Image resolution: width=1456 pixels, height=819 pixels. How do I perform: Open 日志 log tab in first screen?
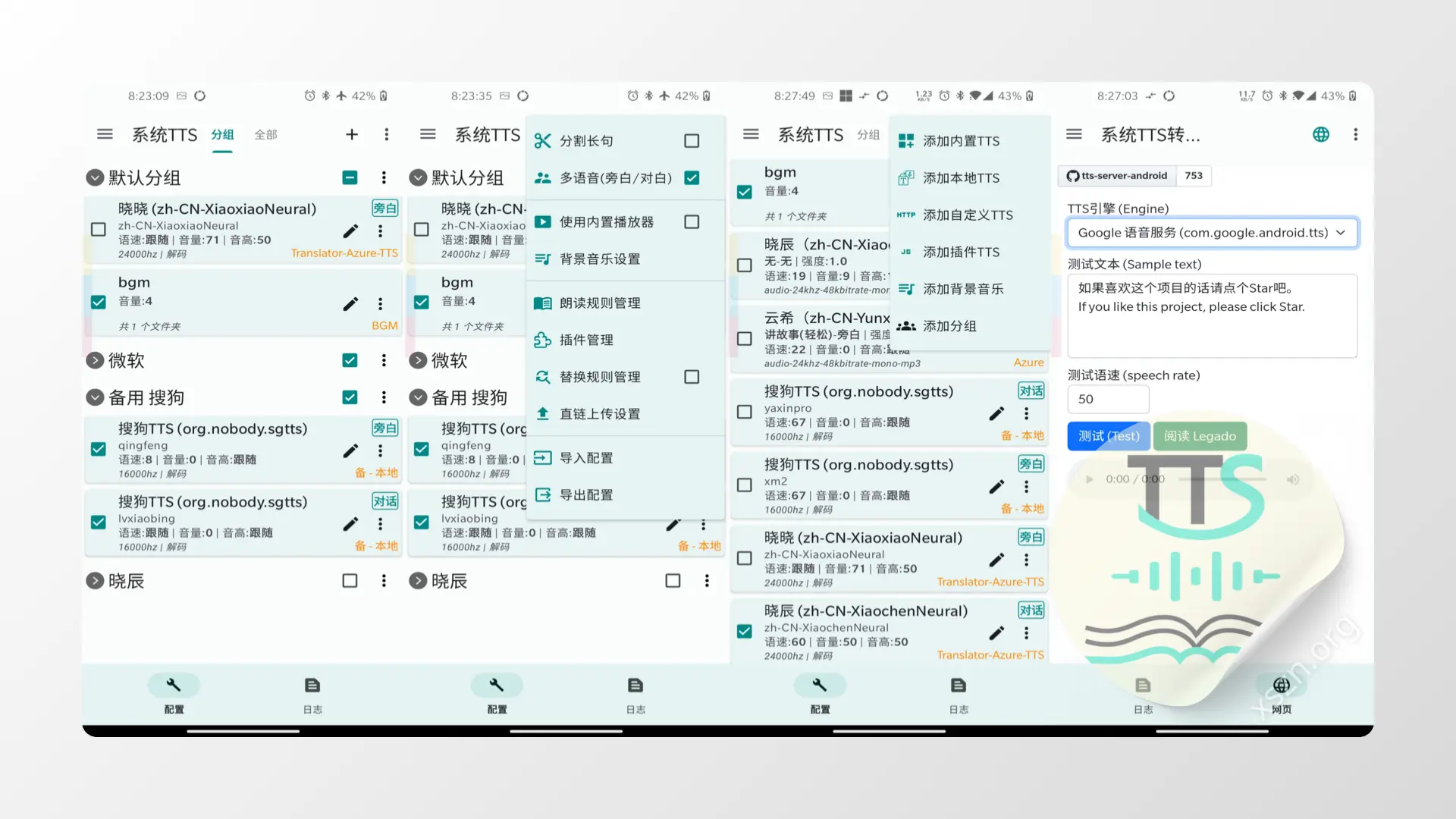pyautogui.click(x=312, y=694)
